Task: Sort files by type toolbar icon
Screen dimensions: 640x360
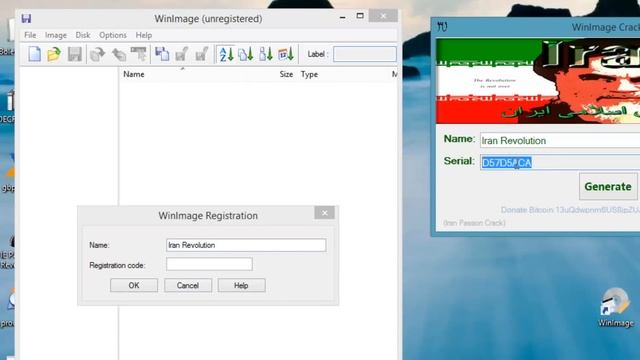Action: tap(246, 54)
